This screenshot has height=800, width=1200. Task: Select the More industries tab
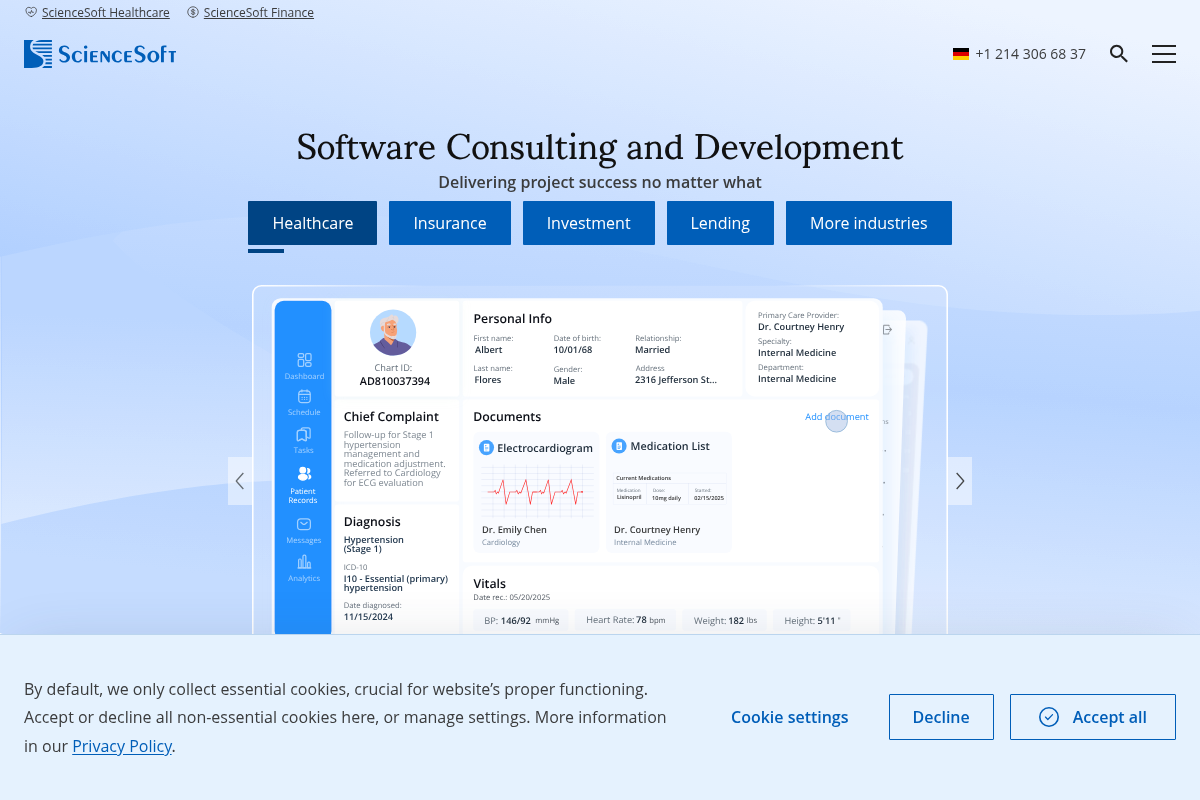pos(868,223)
